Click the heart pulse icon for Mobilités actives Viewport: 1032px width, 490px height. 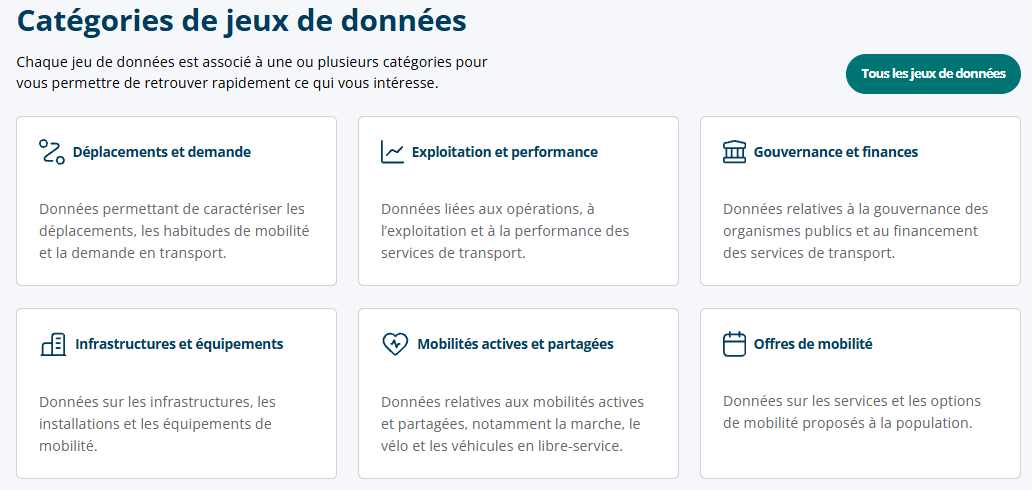(x=395, y=344)
